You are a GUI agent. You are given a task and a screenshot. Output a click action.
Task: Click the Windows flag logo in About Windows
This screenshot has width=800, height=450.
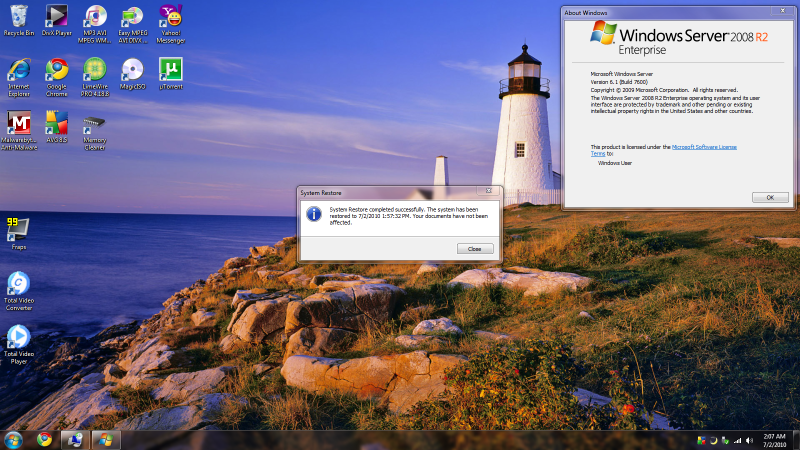pos(603,33)
